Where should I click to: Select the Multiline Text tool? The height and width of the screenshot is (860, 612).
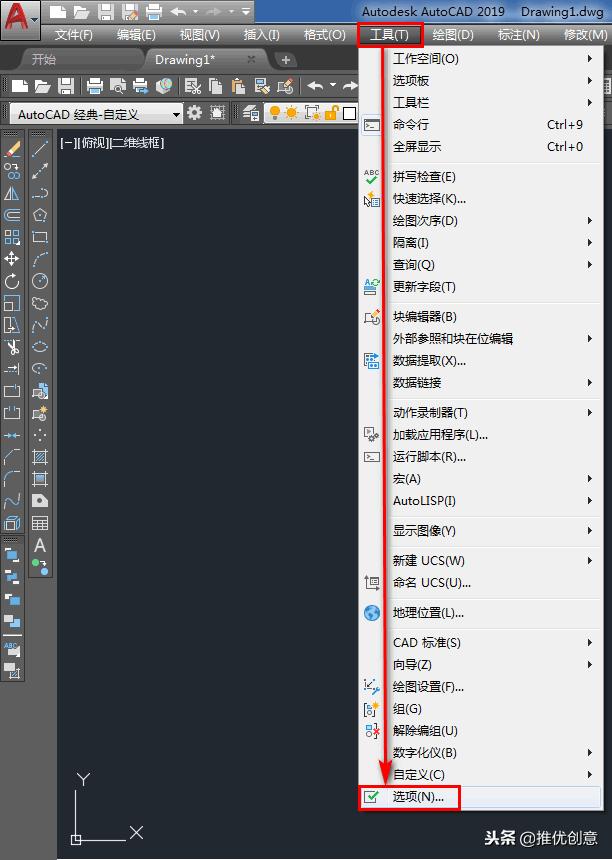pyautogui.click(x=40, y=545)
